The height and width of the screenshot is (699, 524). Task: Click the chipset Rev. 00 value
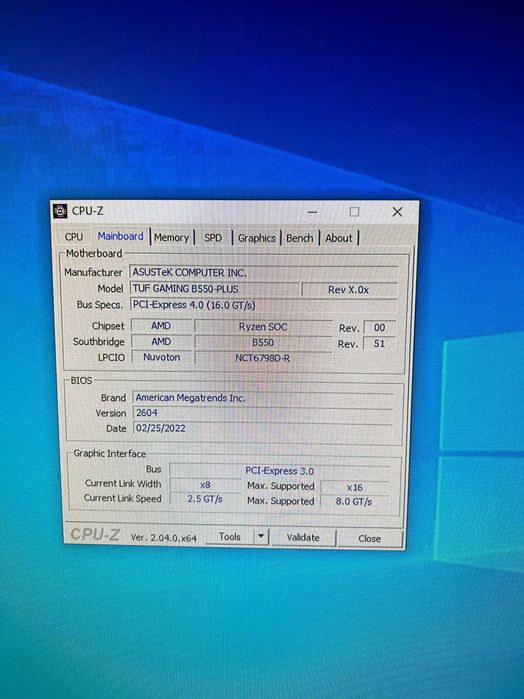(x=380, y=328)
